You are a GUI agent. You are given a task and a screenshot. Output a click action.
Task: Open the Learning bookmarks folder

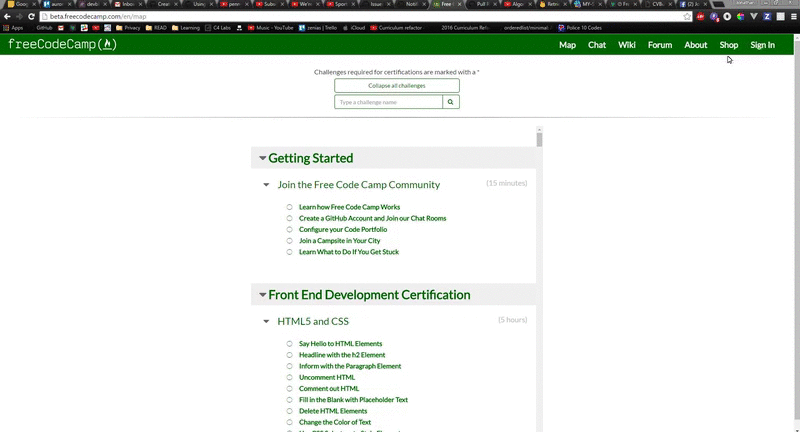[186, 28]
